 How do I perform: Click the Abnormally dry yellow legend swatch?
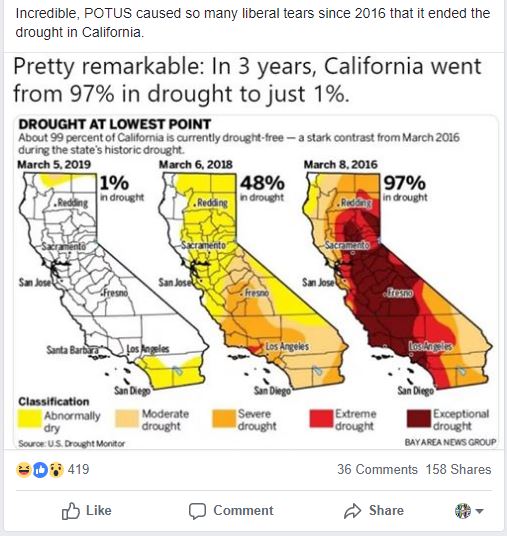[x=29, y=419]
